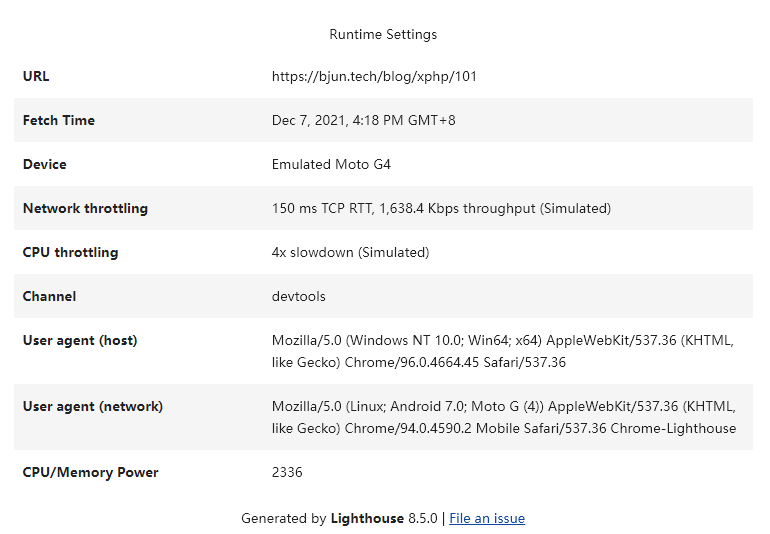
Task: Click the devtools channel value
Action: pyautogui.click(x=299, y=296)
